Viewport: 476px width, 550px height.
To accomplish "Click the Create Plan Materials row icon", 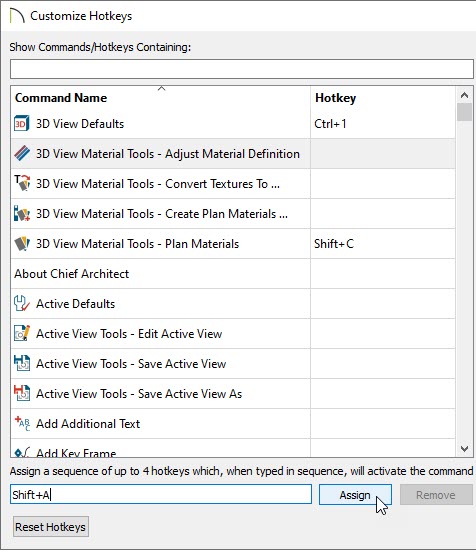I will point(22,214).
